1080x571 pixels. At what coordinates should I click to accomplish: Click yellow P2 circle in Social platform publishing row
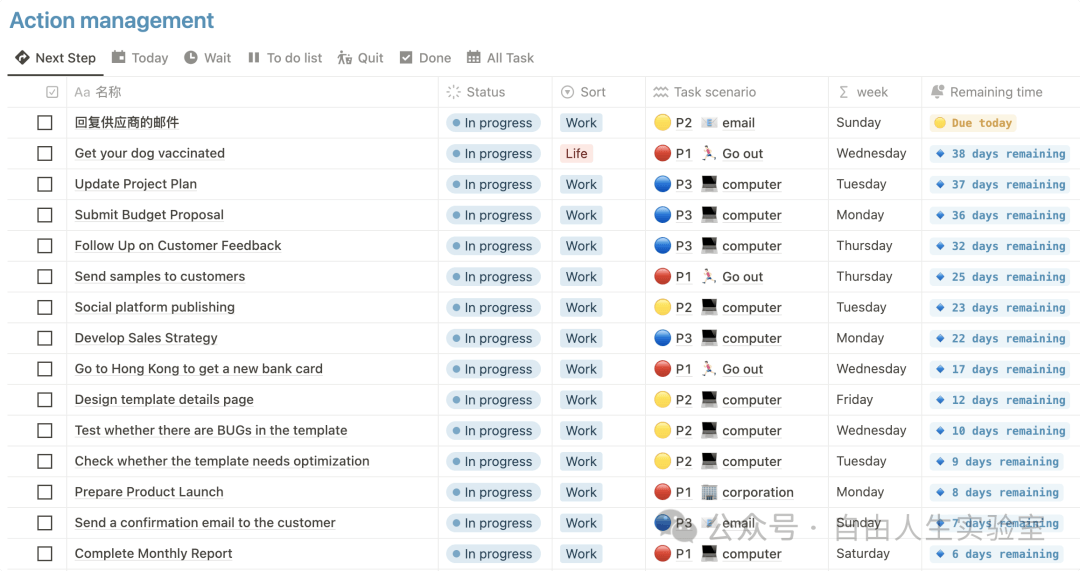(x=662, y=307)
